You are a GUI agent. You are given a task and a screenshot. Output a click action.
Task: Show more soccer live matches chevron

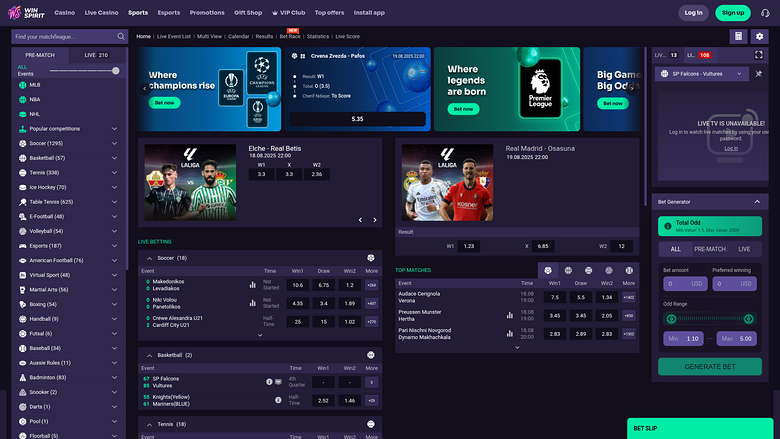260,336
